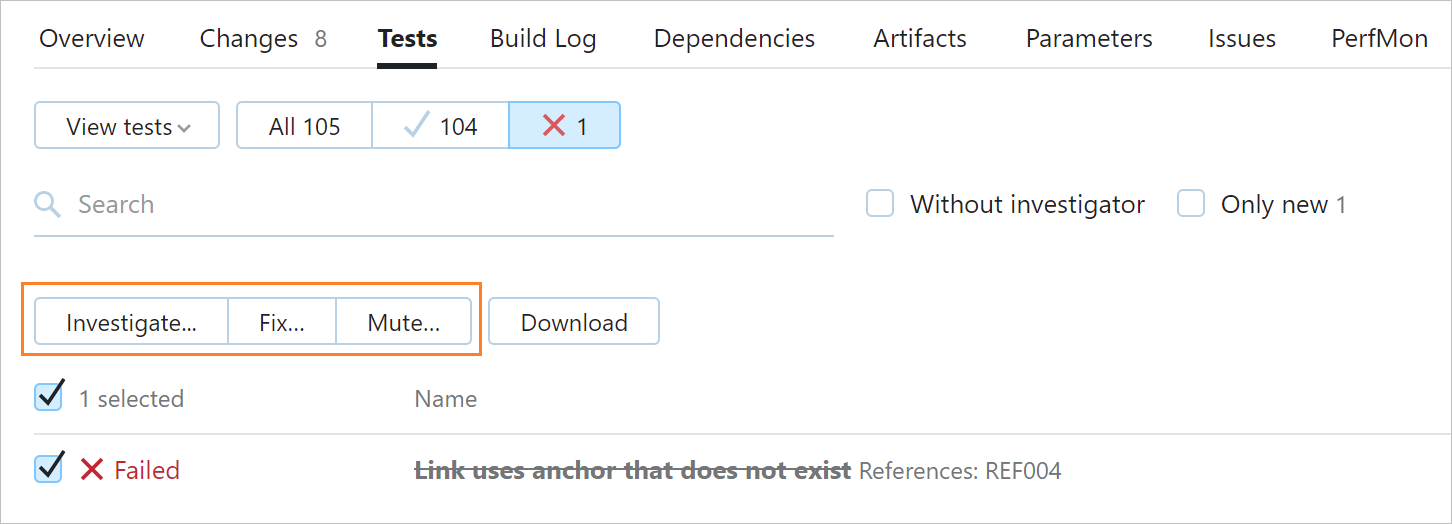Go to the Artifacts tab

[920, 39]
